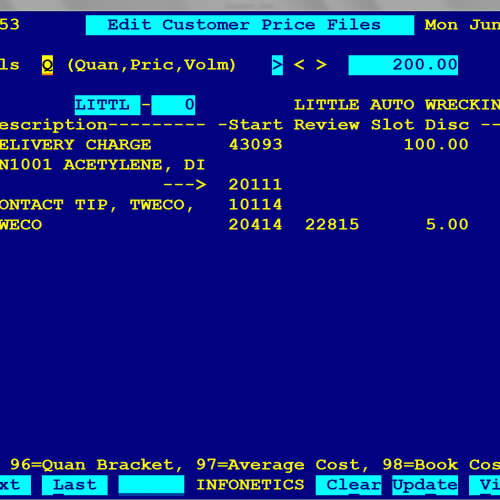Click the customer sub-number field showing 0
500x500 pixels.
pos(173,105)
